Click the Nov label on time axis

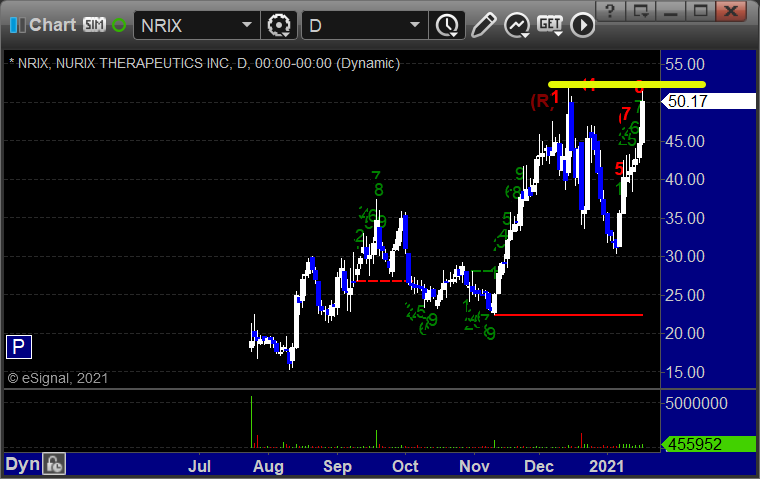pos(474,466)
